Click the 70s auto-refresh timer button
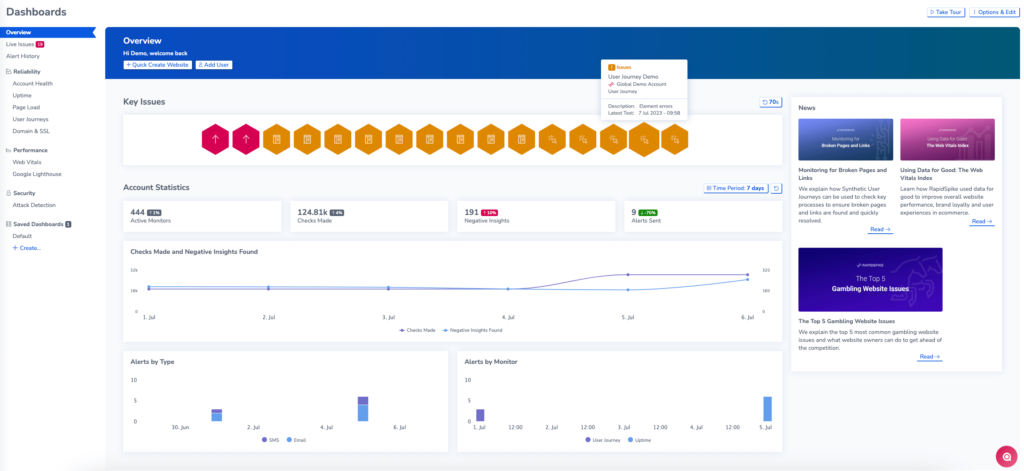This screenshot has height=471, width=1024. [x=771, y=102]
